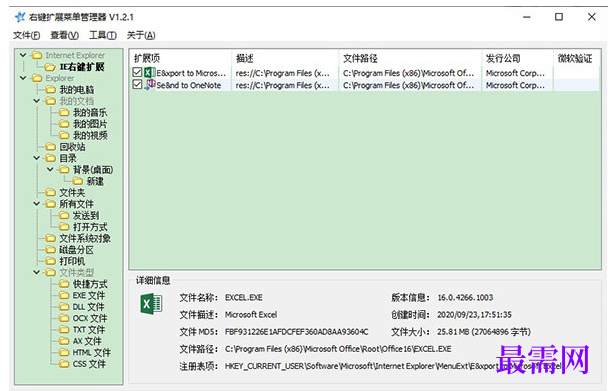Screen dimensions: 608x391
Task: Click the creation time 2020/09/23 value
Action: (x=475, y=315)
